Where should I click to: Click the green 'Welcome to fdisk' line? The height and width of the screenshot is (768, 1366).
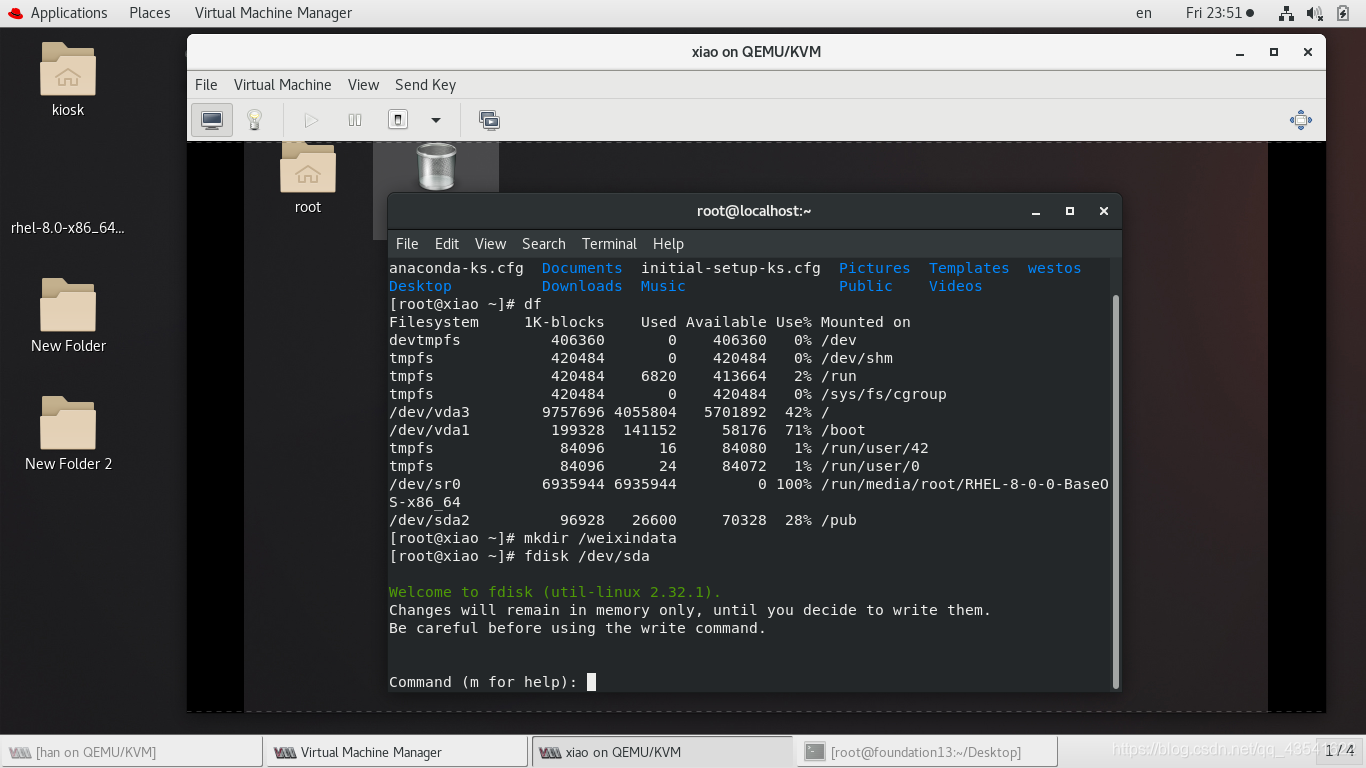555,592
